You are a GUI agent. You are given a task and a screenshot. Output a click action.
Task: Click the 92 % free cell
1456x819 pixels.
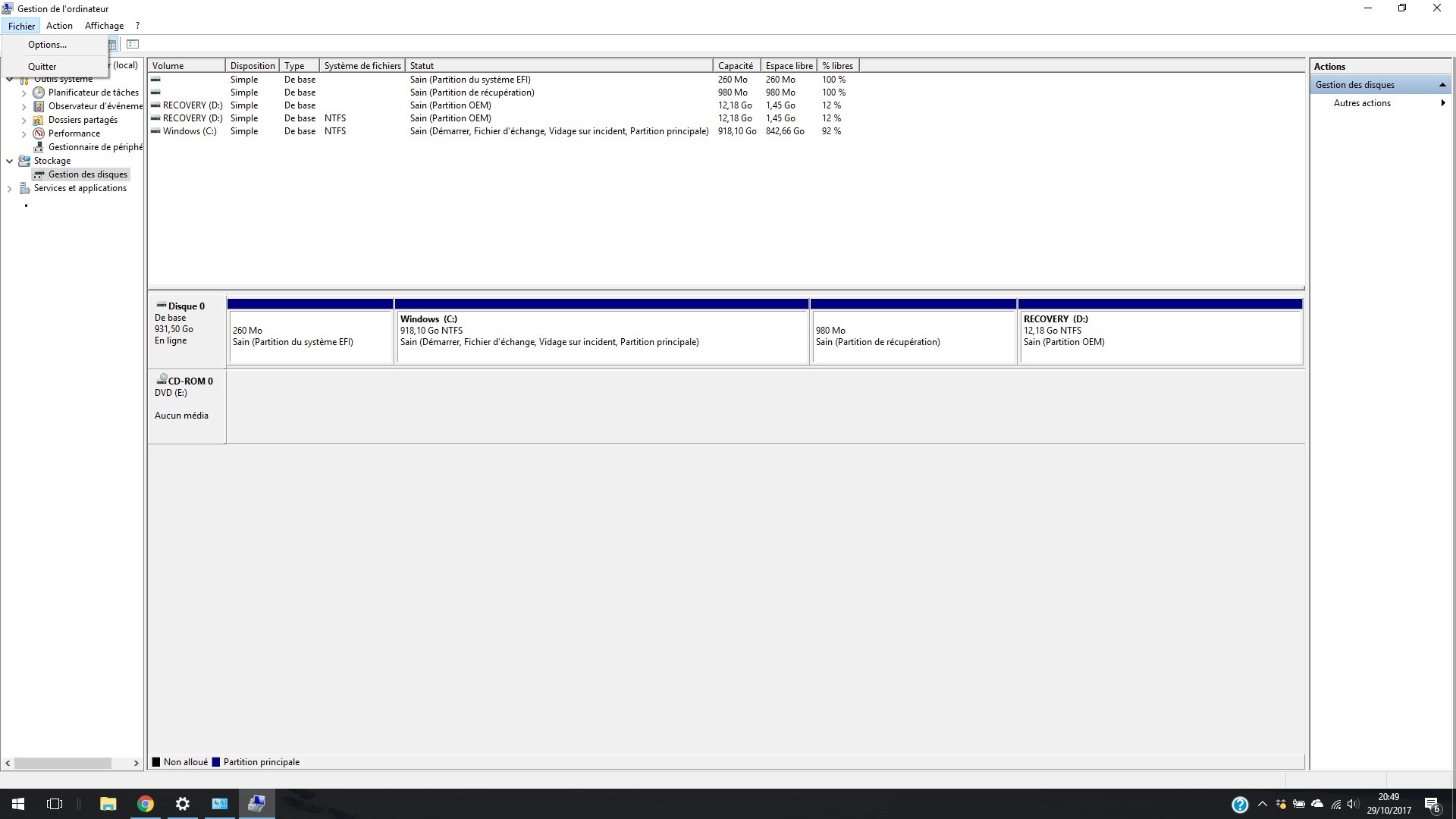pyautogui.click(x=831, y=131)
